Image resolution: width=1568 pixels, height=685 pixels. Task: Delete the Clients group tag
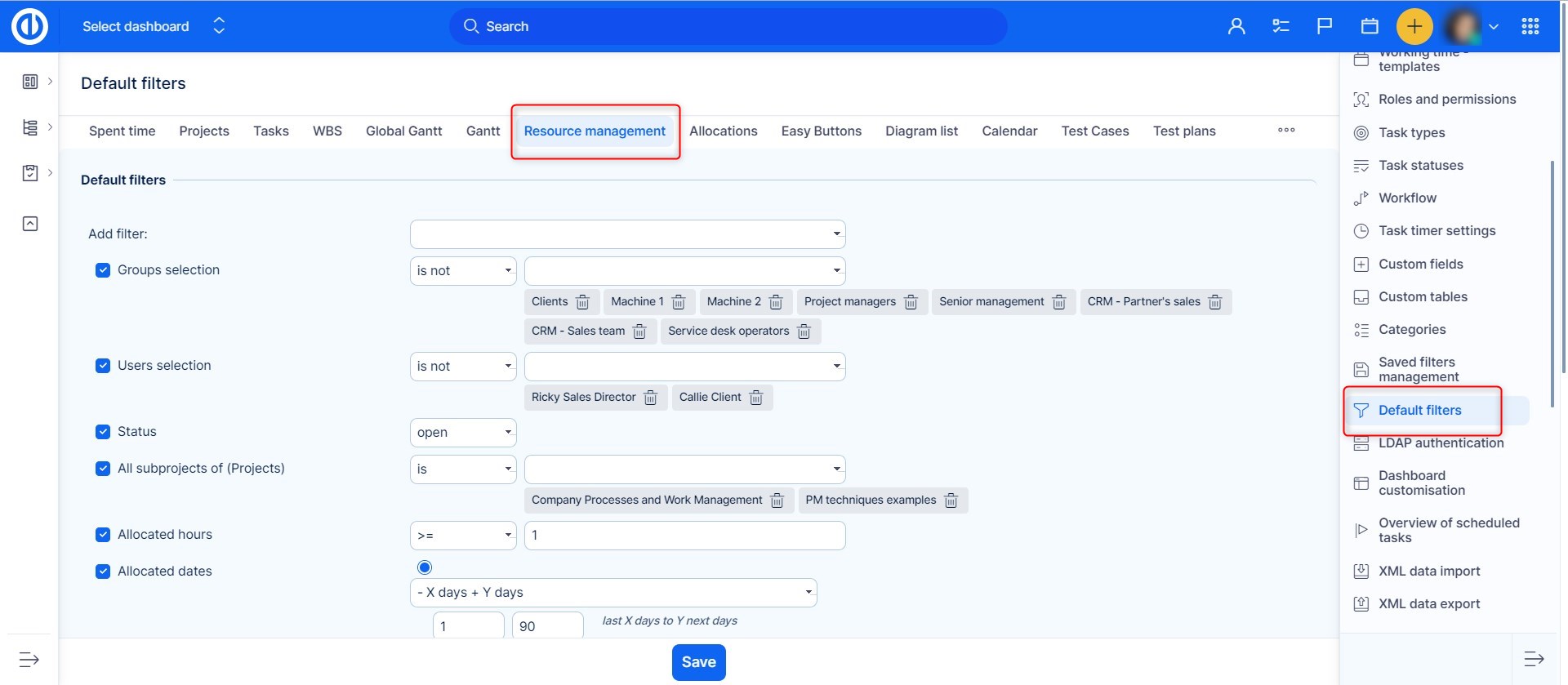coord(582,302)
